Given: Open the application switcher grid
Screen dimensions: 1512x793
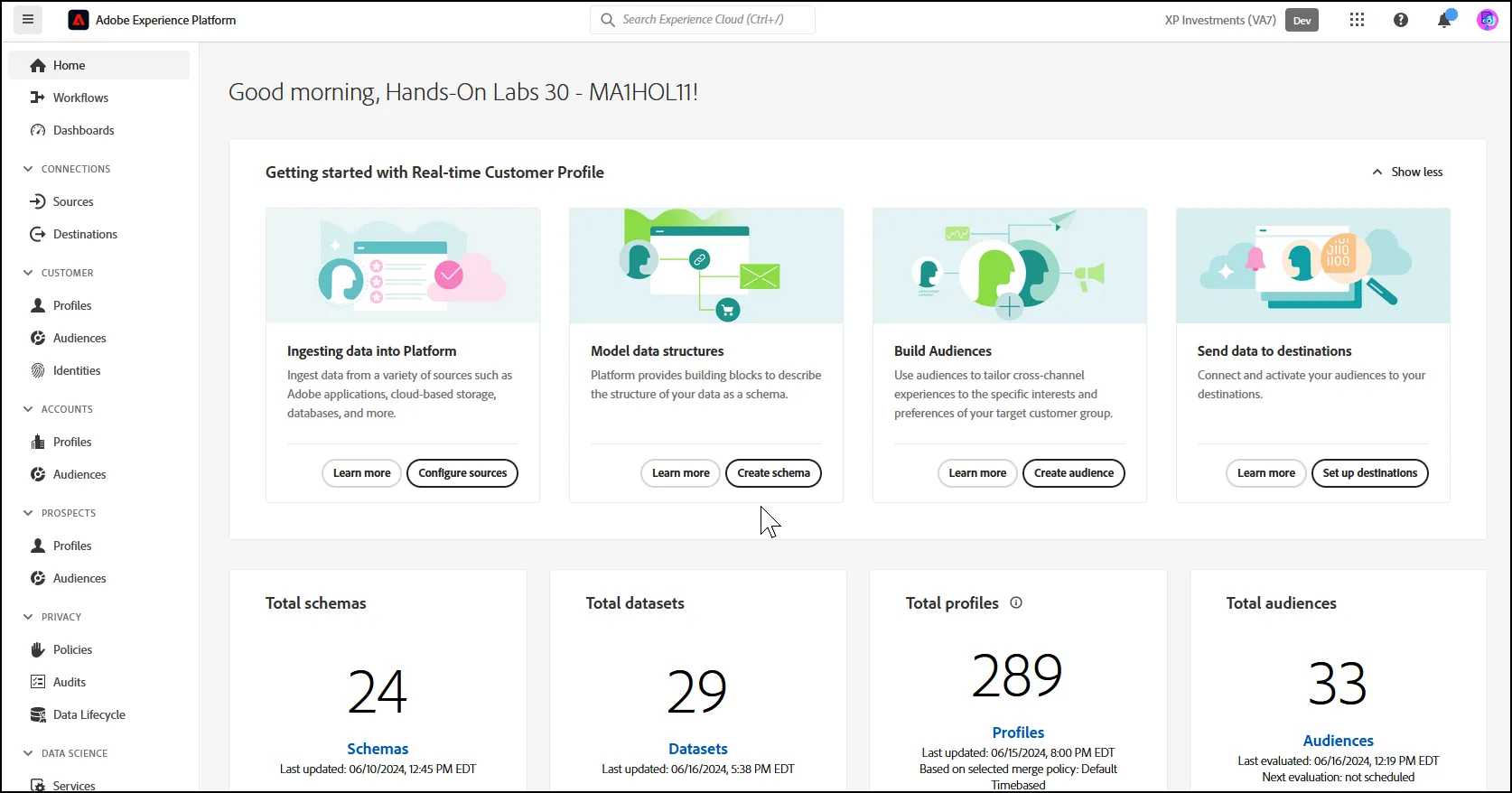Looking at the screenshot, I should [x=1357, y=20].
